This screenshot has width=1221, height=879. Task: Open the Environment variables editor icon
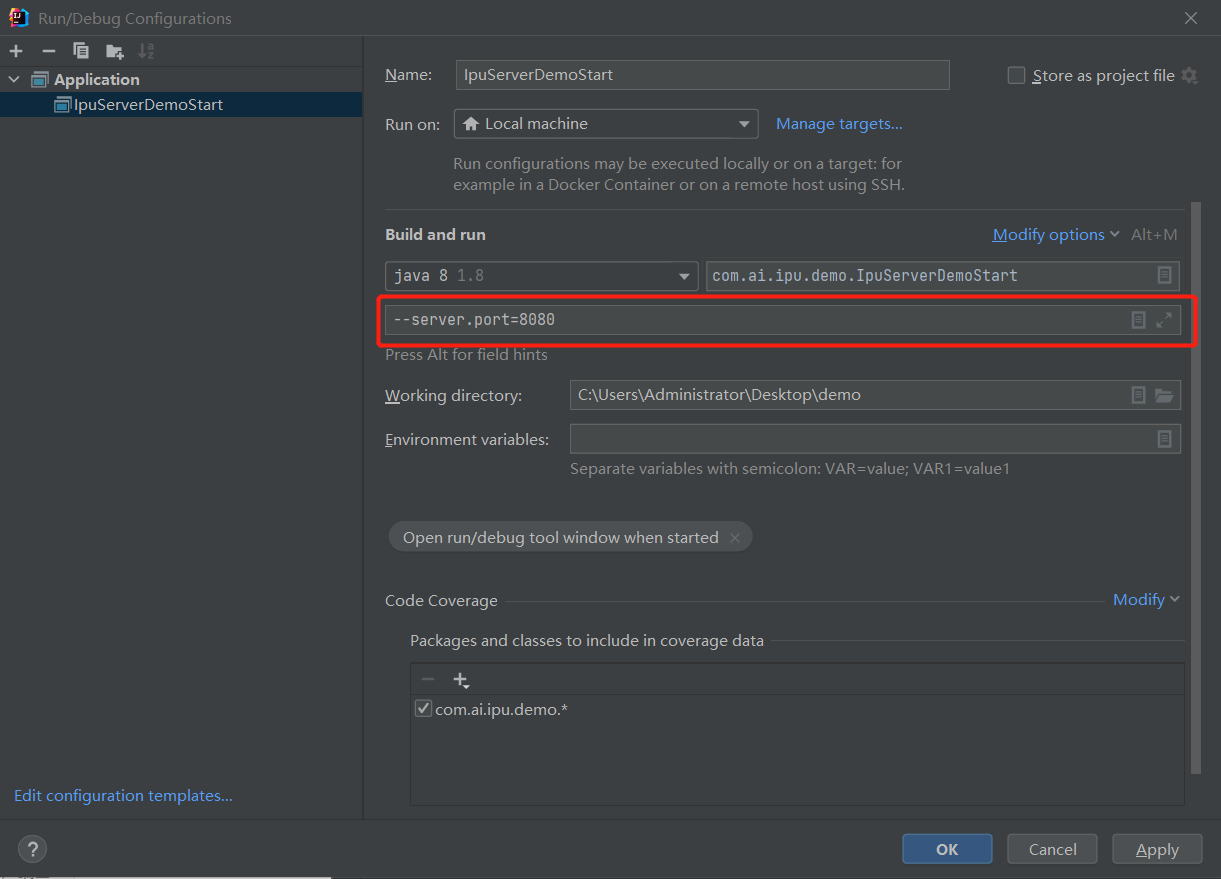(x=1164, y=439)
